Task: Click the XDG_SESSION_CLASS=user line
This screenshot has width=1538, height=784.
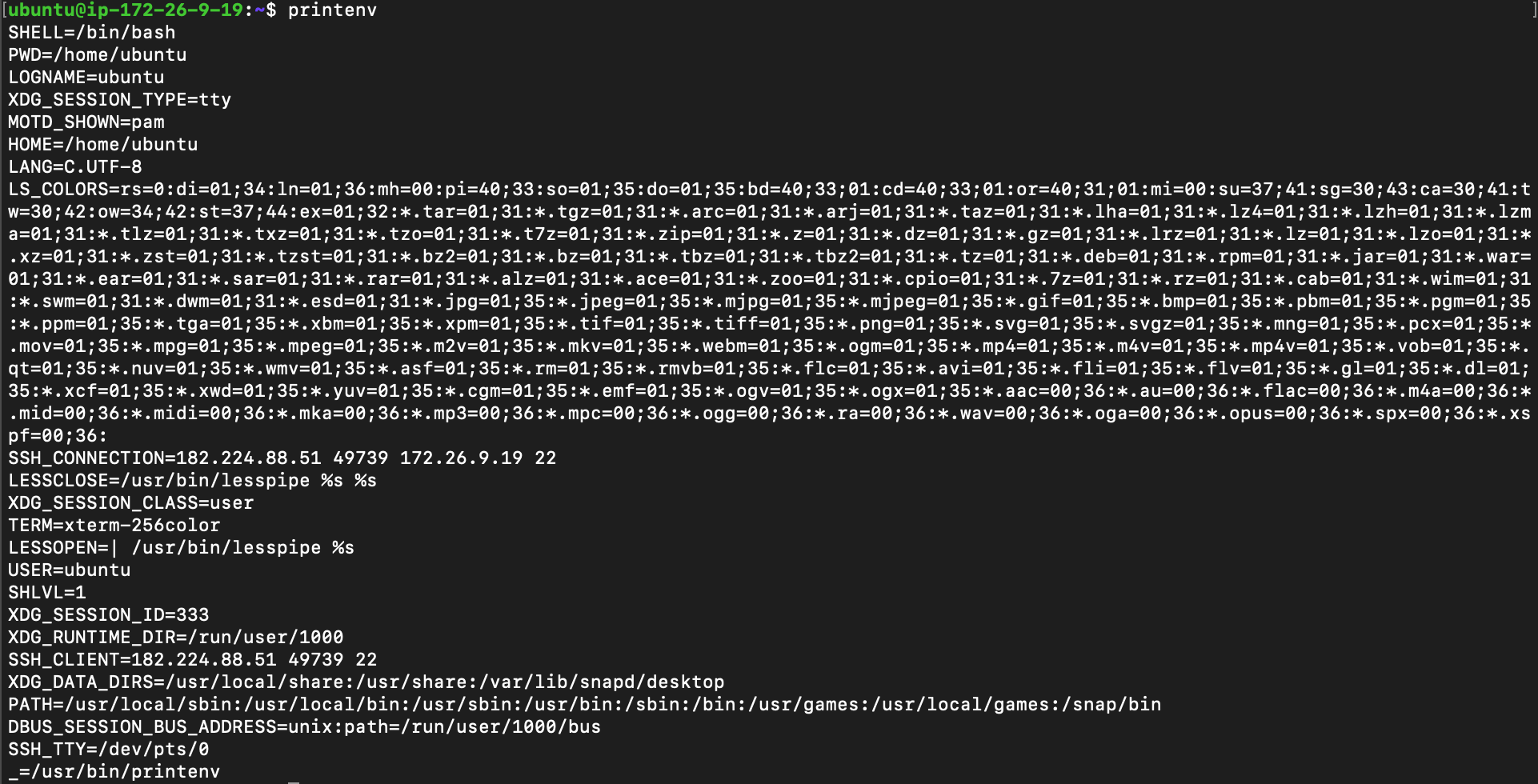Action: pyautogui.click(x=131, y=503)
